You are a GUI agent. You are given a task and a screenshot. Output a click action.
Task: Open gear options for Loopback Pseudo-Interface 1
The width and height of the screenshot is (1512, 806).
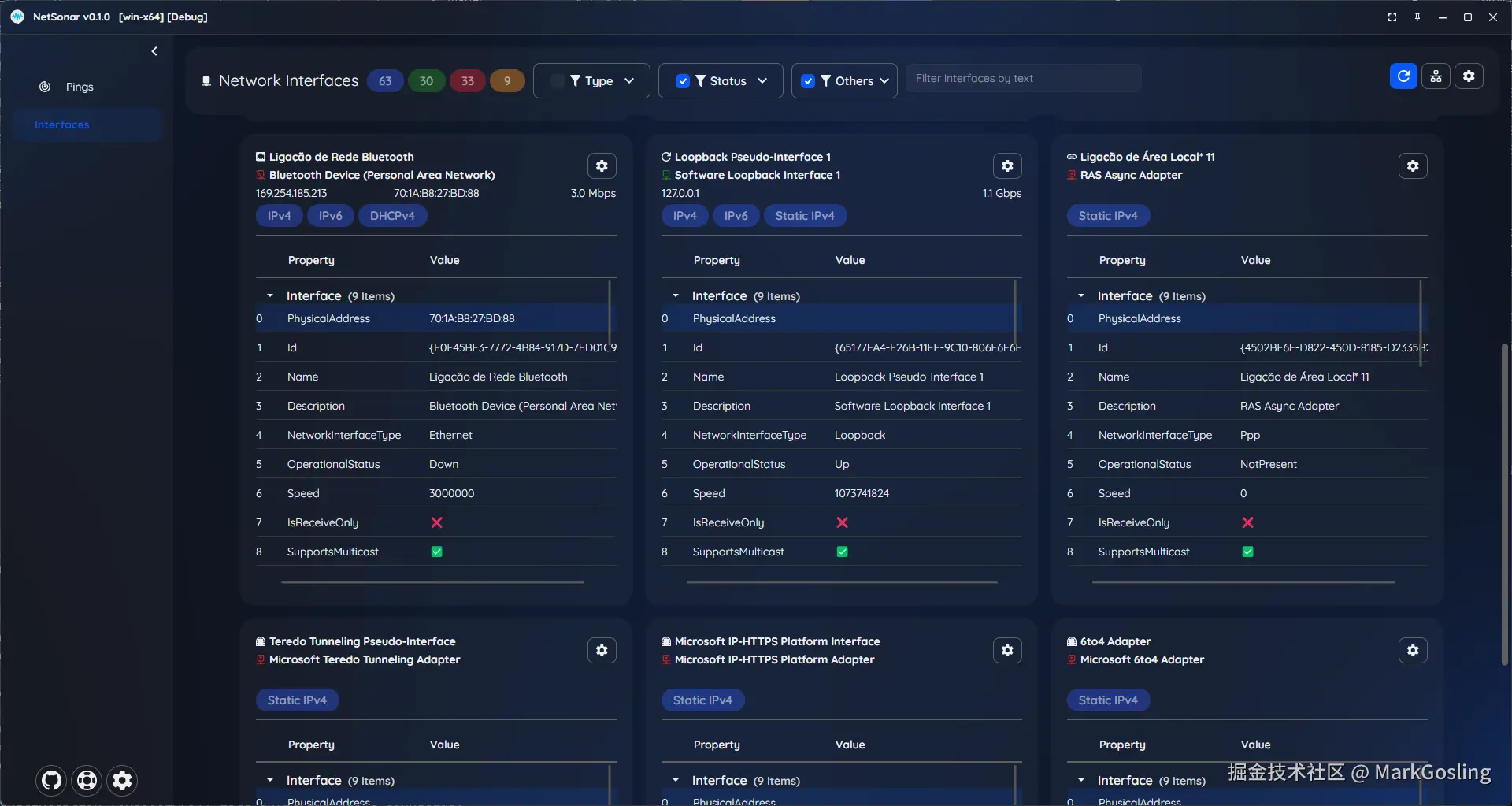coord(1007,166)
